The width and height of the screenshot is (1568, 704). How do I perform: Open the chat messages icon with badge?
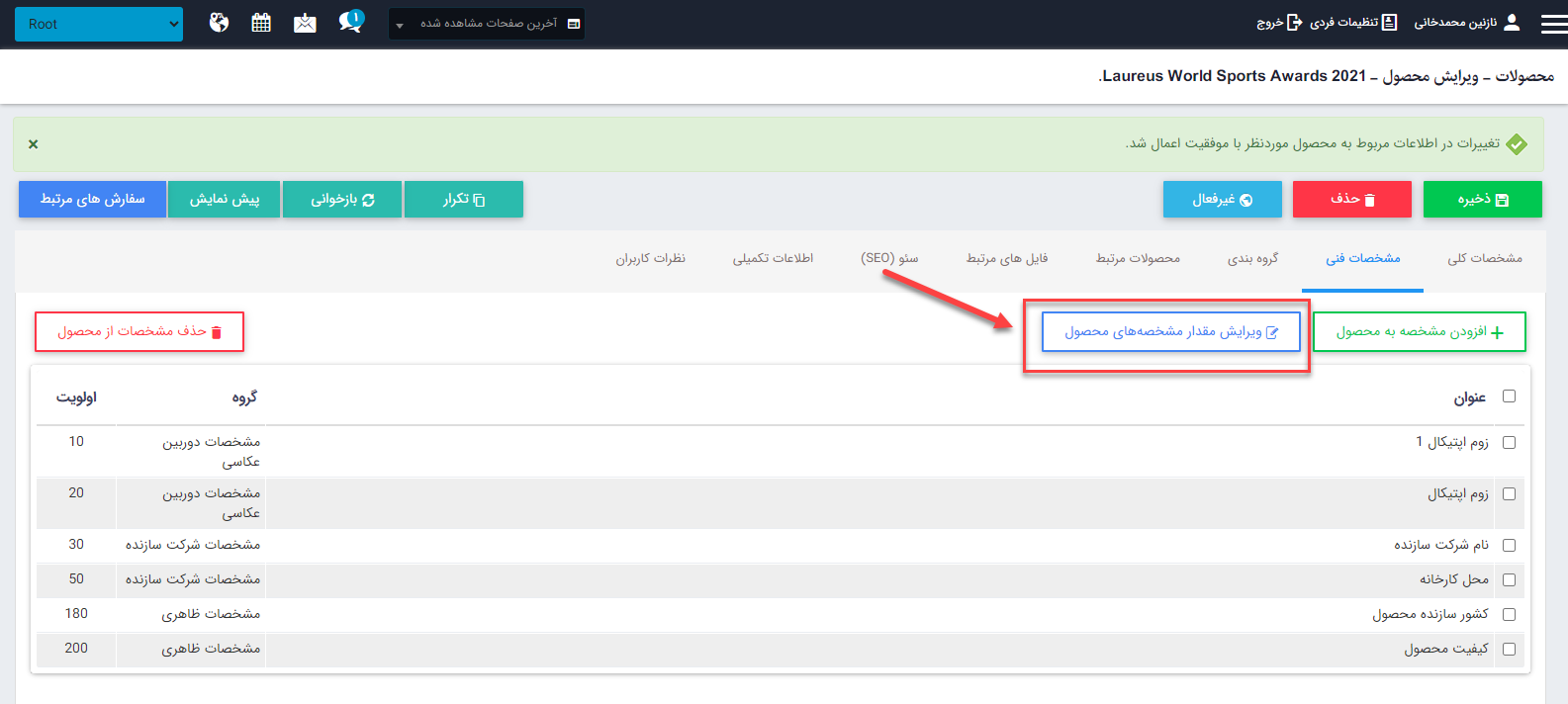click(x=350, y=22)
